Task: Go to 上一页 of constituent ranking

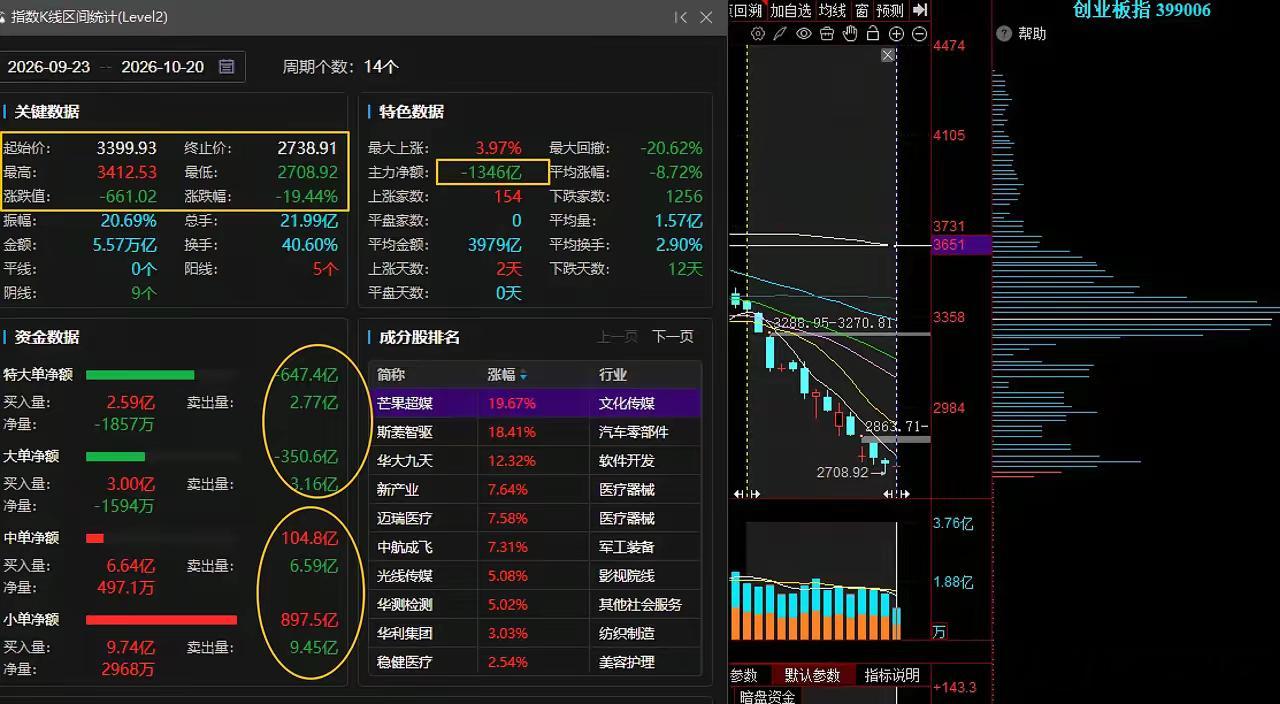Action: tap(617, 337)
